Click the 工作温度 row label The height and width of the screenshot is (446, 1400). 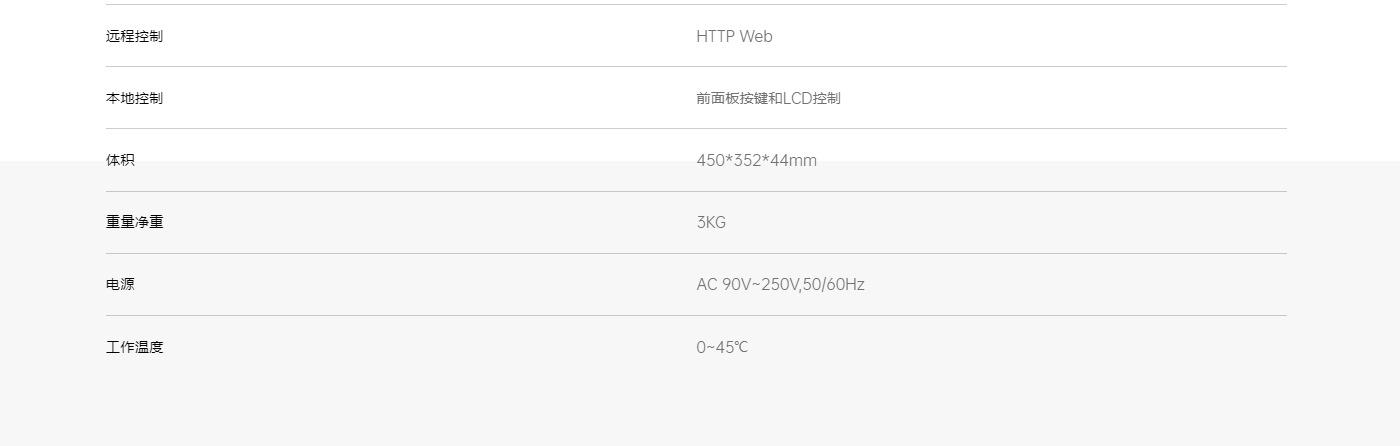(134, 347)
